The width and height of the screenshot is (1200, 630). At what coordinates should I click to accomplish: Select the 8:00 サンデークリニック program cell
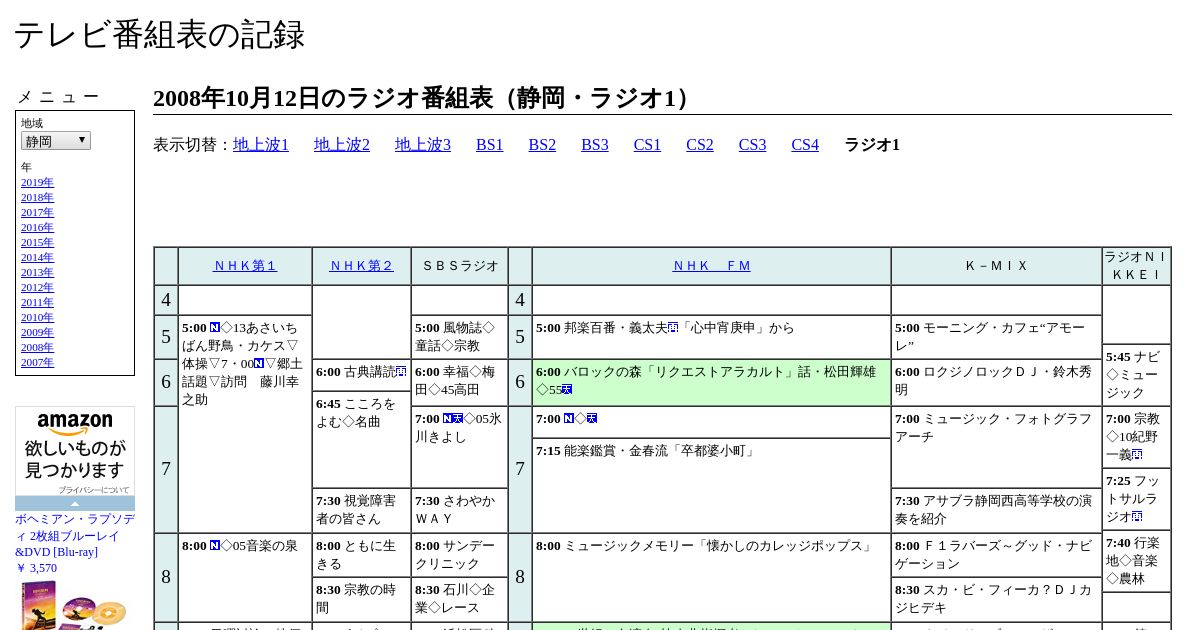pos(460,555)
